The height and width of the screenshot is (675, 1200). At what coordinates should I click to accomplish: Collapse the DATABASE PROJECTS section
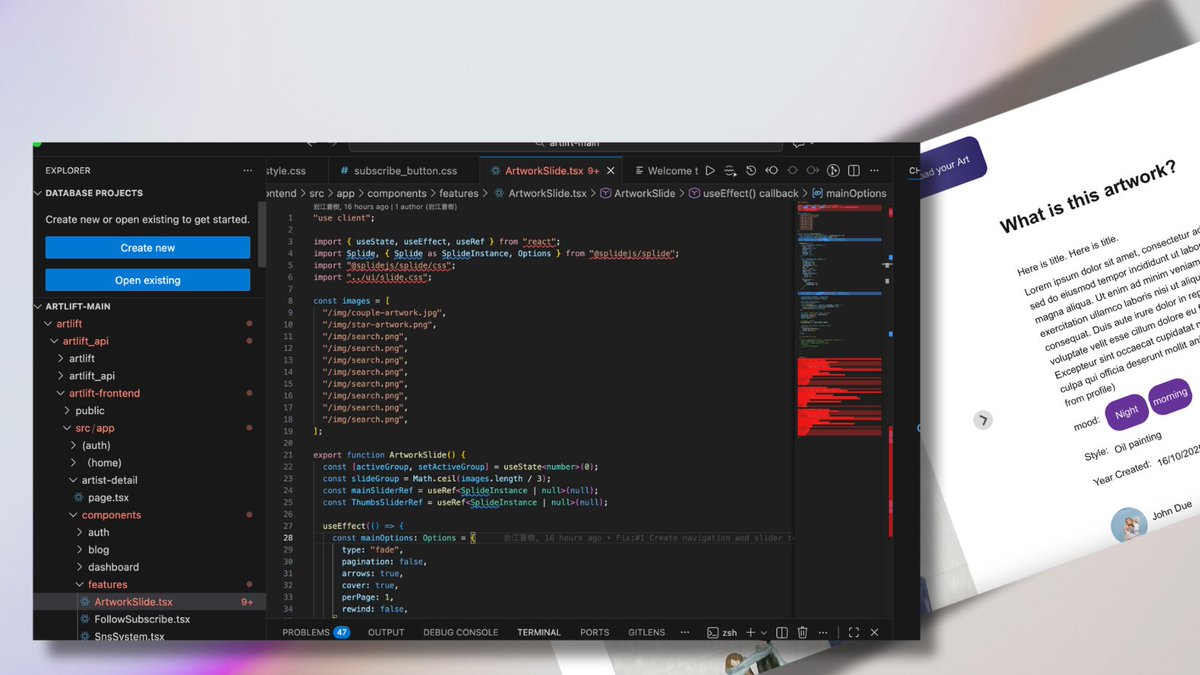pyautogui.click(x=38, y=193)
